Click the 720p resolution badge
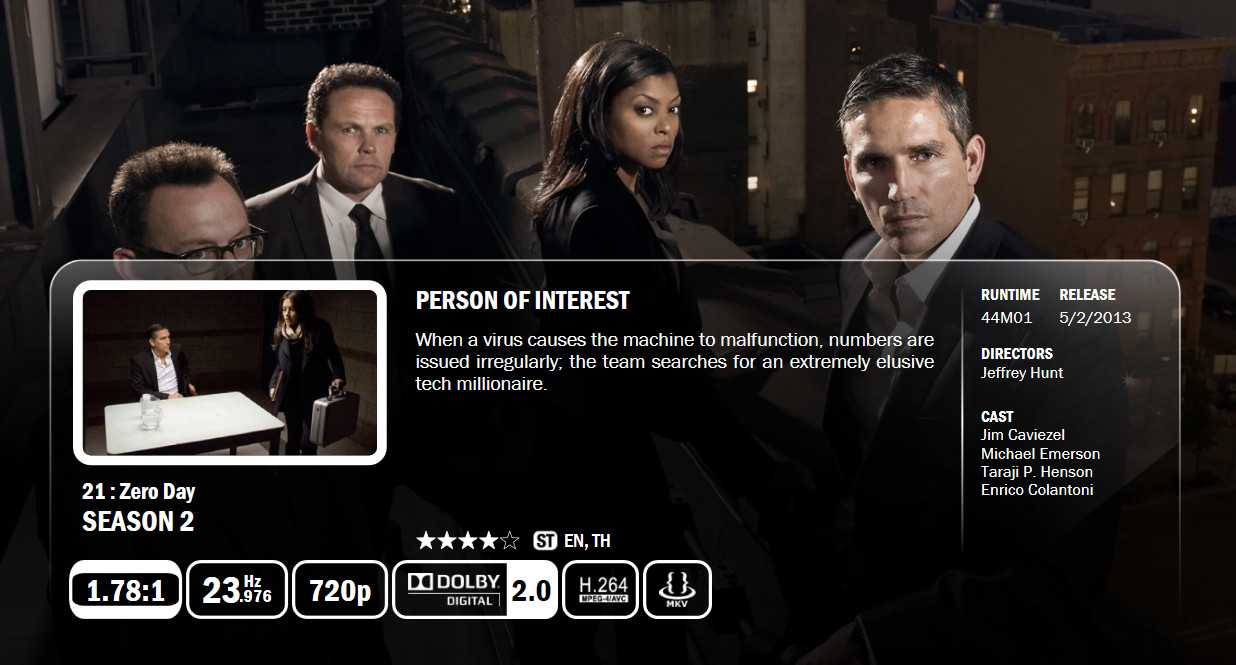The image size is (1236, 665). tap(340, 590)
